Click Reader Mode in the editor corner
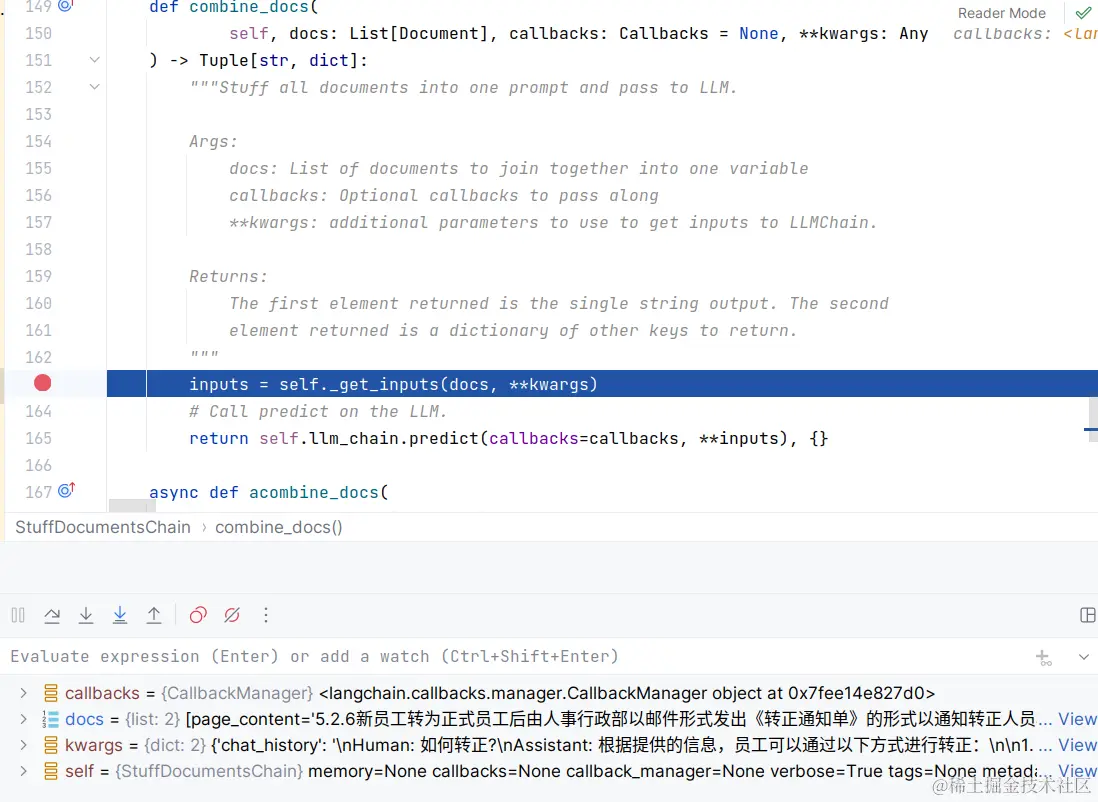1098x802 pixels. pos(1001,13)
